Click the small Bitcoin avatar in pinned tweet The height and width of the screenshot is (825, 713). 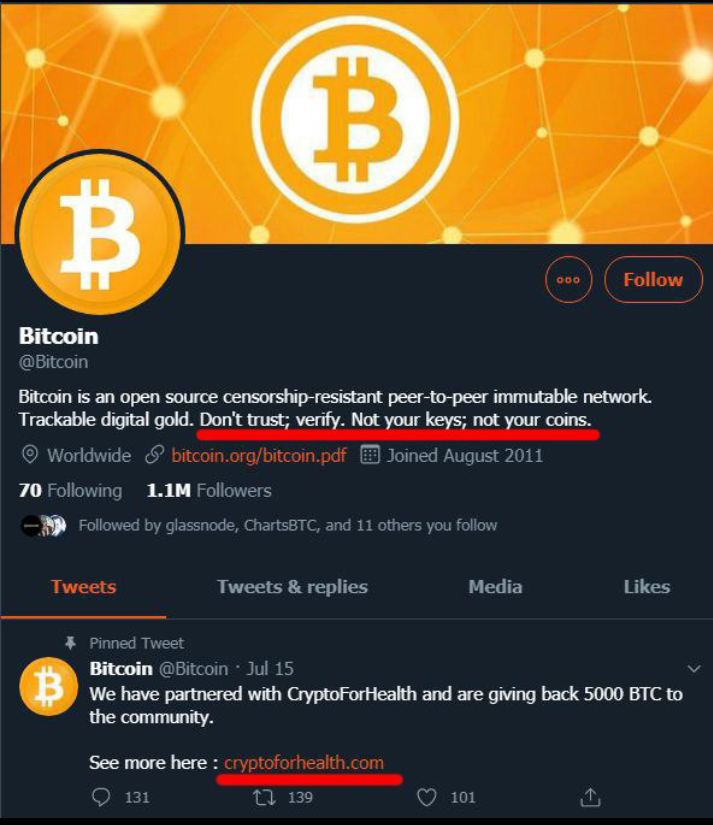coord(48,686)
